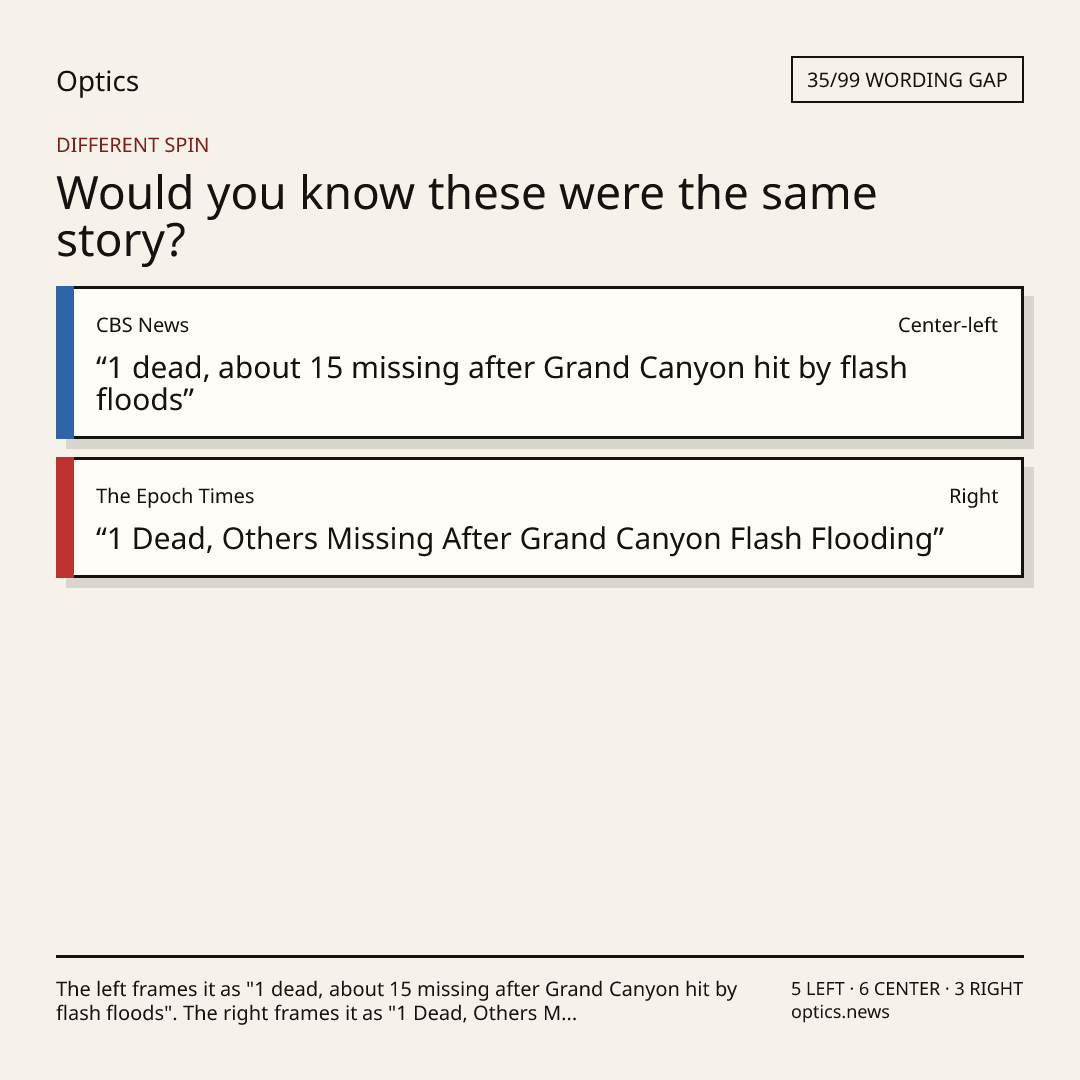Open the CBS '1 dead, about 15 missing' headline

501,384
